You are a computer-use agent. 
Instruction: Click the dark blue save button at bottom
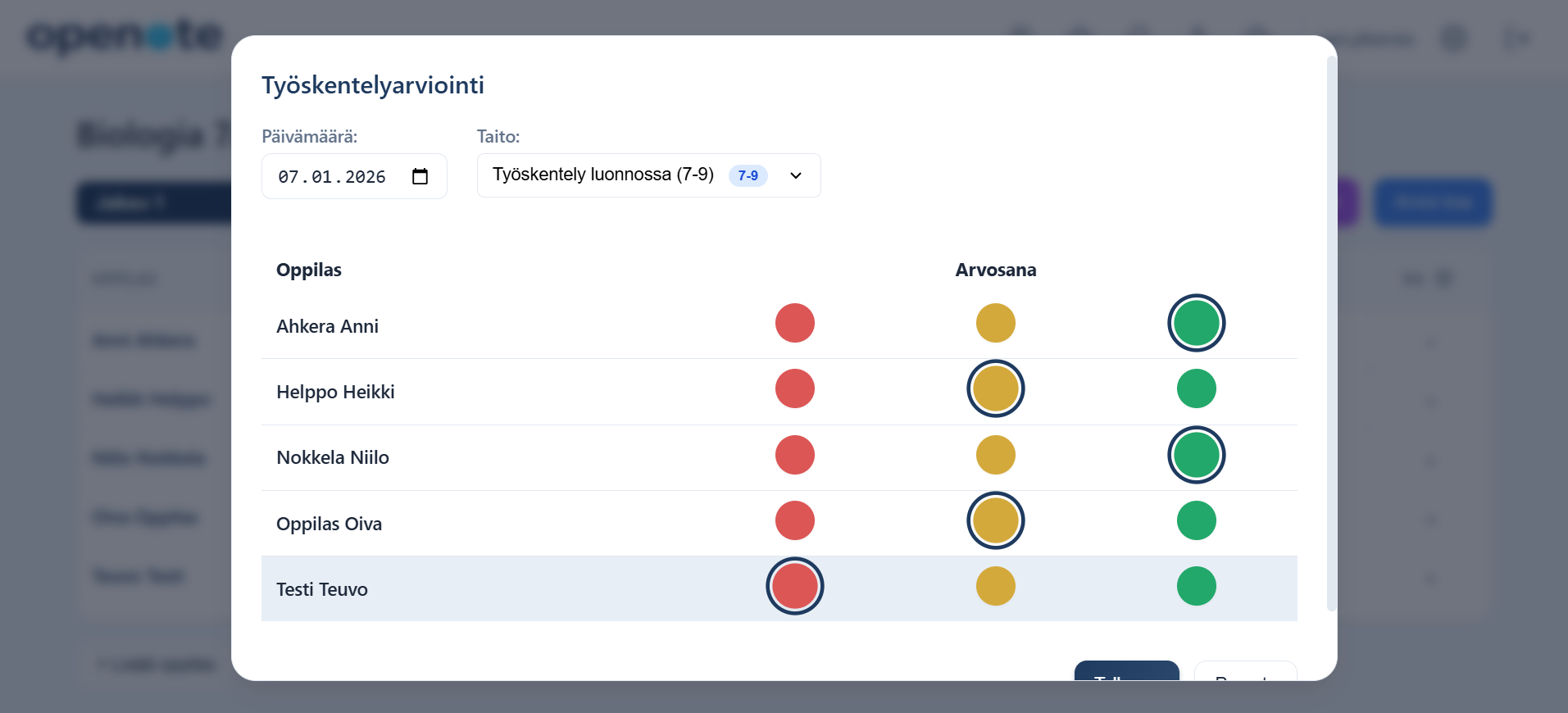(x=1126, y=671)
